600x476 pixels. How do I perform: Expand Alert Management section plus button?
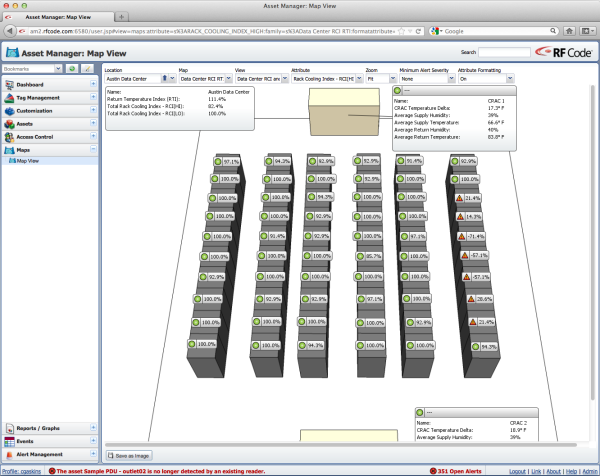(x=93, y=453)
